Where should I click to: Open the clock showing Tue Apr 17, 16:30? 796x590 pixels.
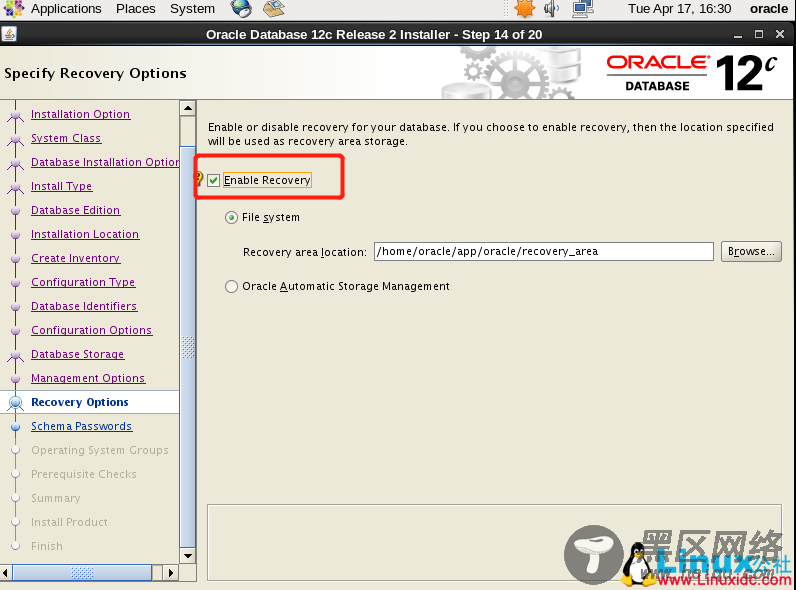coord(679,9)
